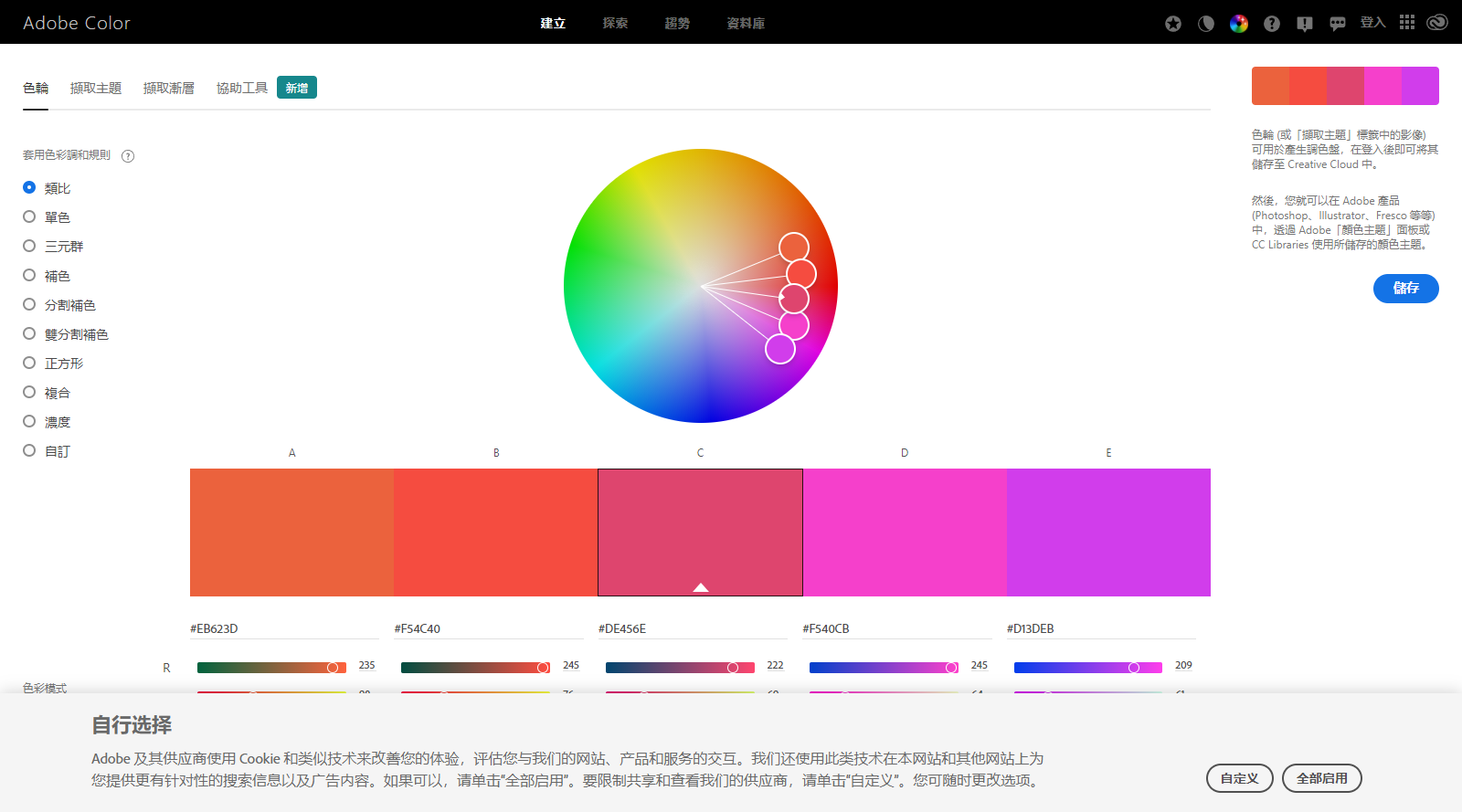Click the Creative Cloud icon
This screenshot has width=1462, height=812.
pyautogui.click(x=1437, y=22)
